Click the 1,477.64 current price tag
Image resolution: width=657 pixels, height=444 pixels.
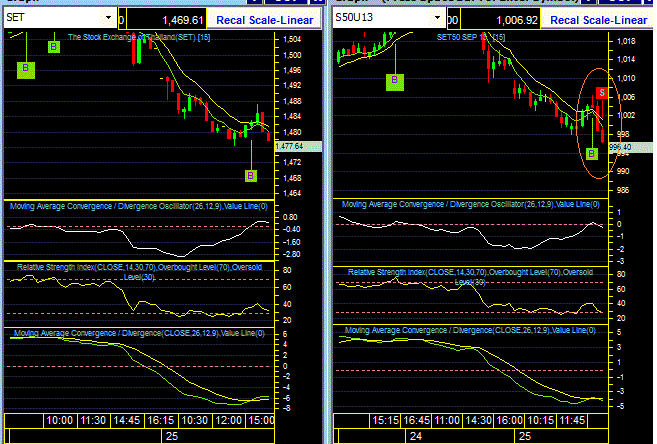(298, 146)
